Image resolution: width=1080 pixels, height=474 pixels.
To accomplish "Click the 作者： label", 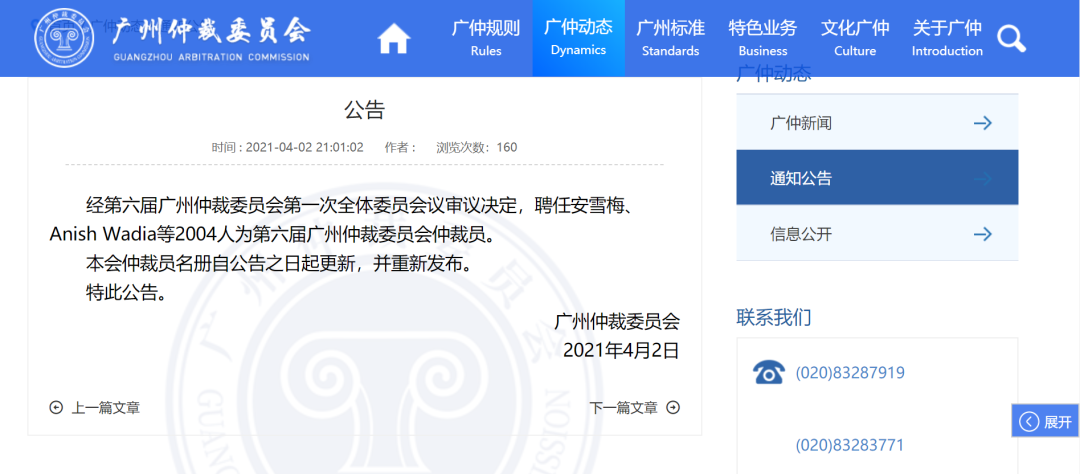I will tap(401, 147).
